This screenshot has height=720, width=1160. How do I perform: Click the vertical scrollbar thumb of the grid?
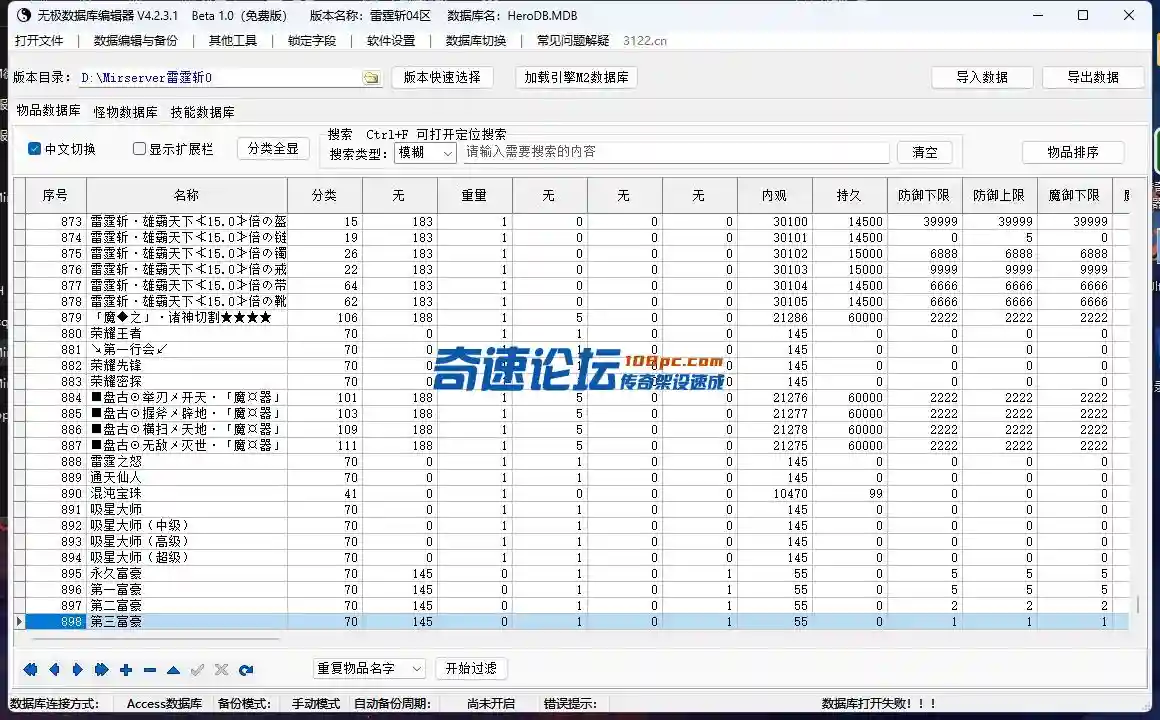(1137, 607)
